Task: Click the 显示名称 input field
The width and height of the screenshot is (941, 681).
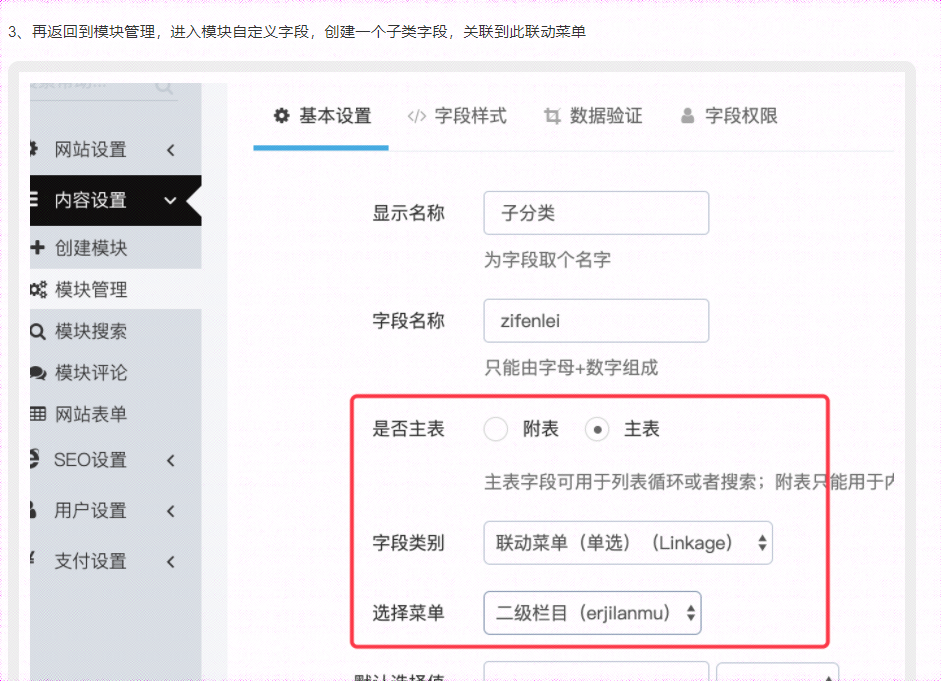Action: click(x=596, y=213)
